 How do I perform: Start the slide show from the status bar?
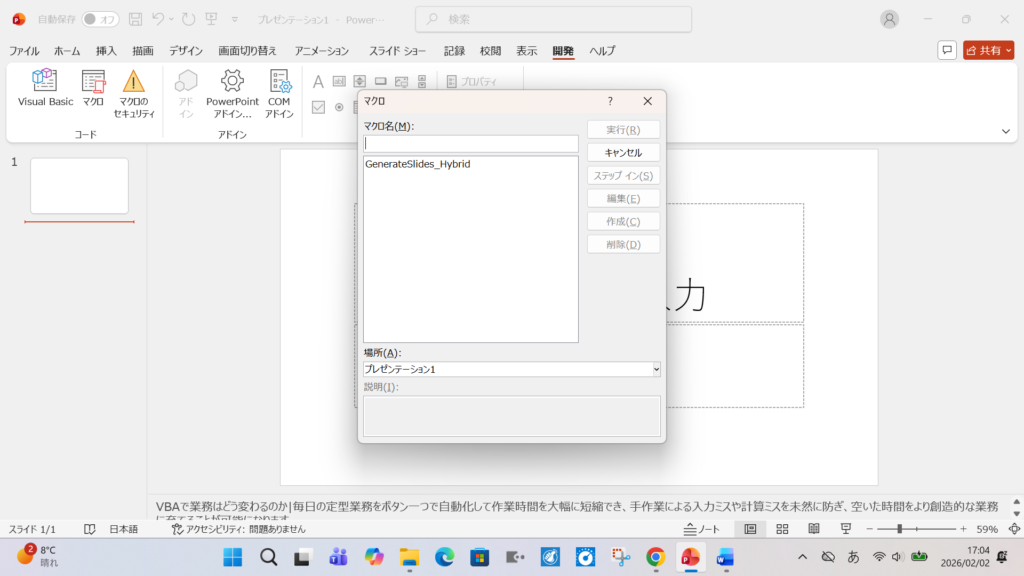tap(846, 530)
